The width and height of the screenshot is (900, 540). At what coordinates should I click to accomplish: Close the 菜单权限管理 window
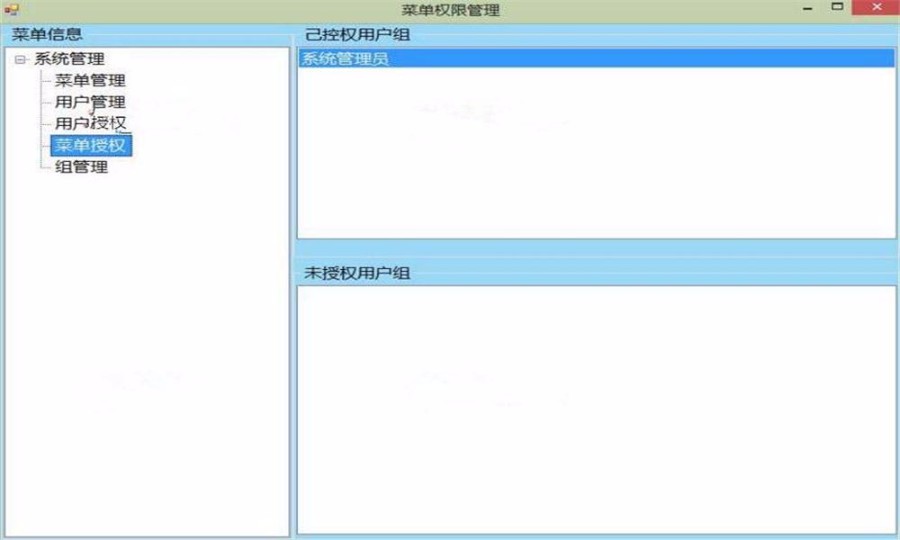click(876, 7)
